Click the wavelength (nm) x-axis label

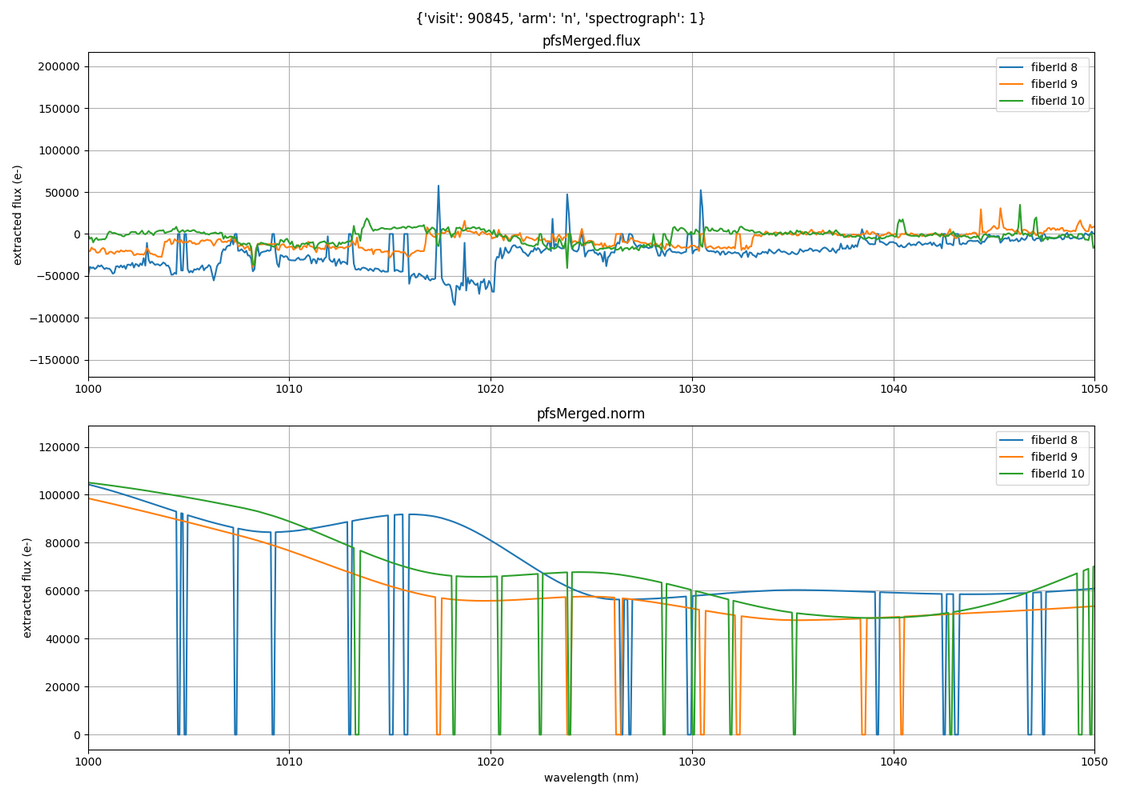coord(591,778)
